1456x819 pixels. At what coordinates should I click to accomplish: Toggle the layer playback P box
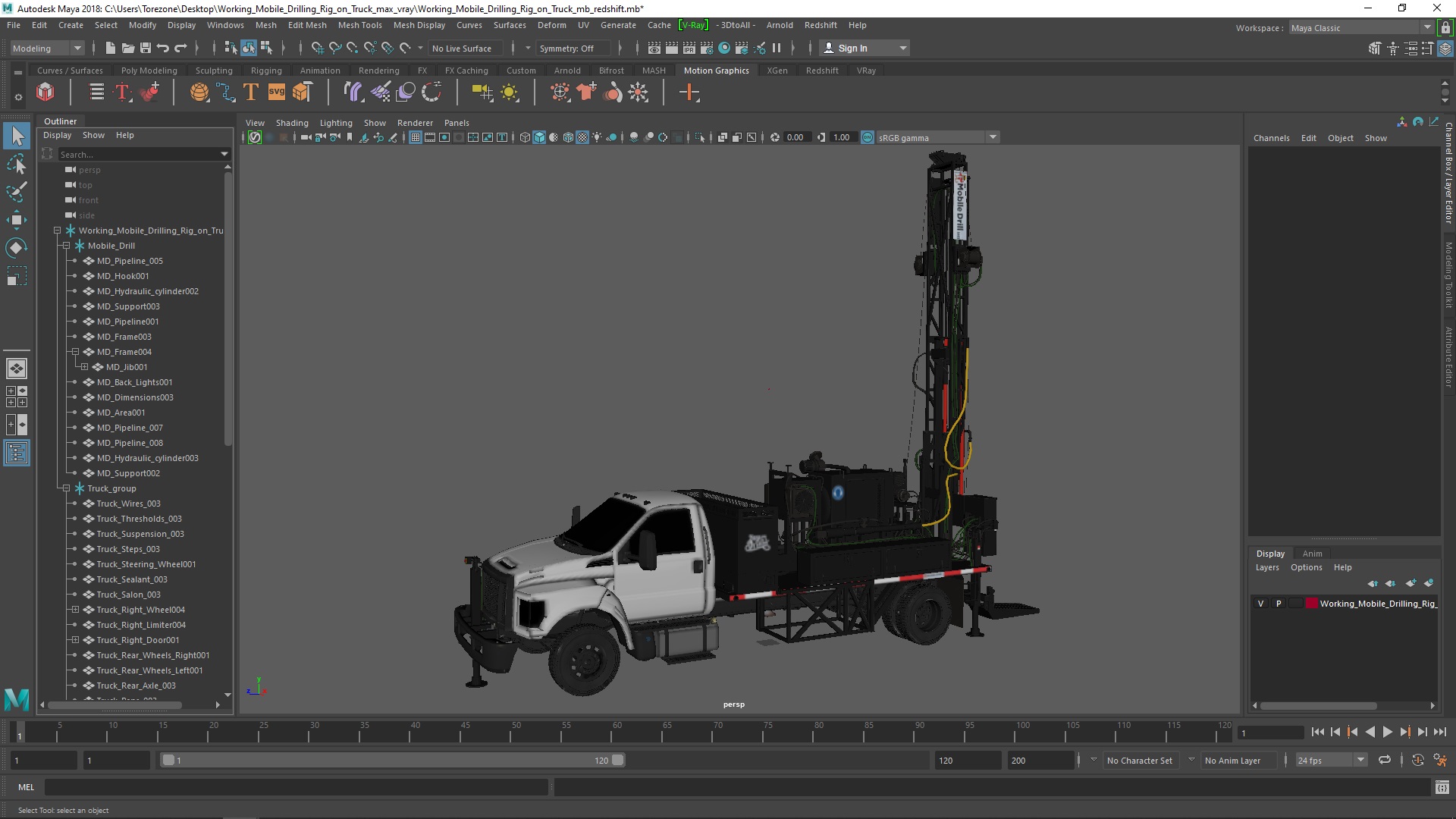(x=1279, y=604)
